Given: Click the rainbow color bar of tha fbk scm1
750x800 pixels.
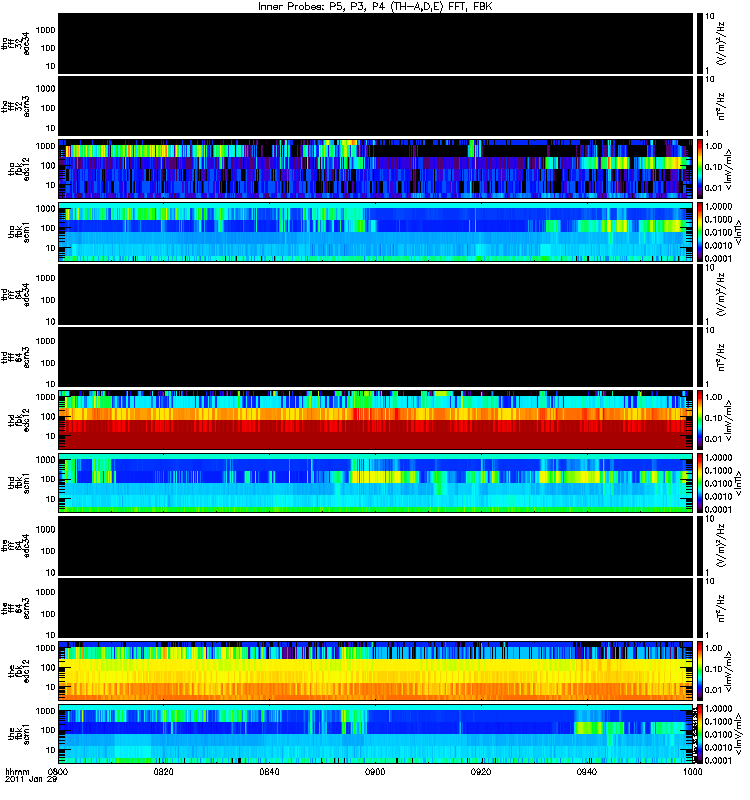Looking at the screenshot, I should pyautogui.click(x=699, y=232).
